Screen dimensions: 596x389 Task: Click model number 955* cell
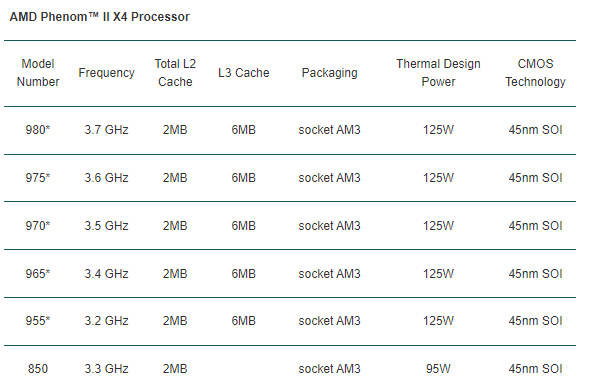click(38, 321)
